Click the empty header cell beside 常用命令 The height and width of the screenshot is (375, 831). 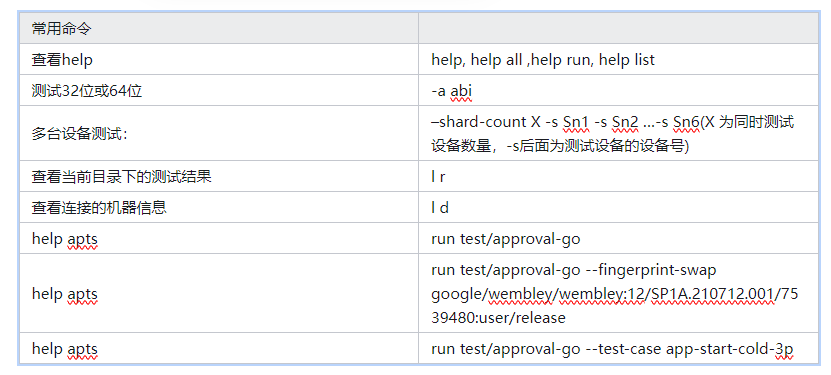click(618, 28)
